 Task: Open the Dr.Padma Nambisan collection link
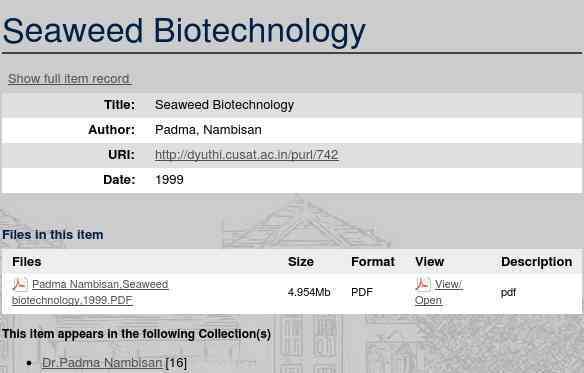tap(102, 363)
